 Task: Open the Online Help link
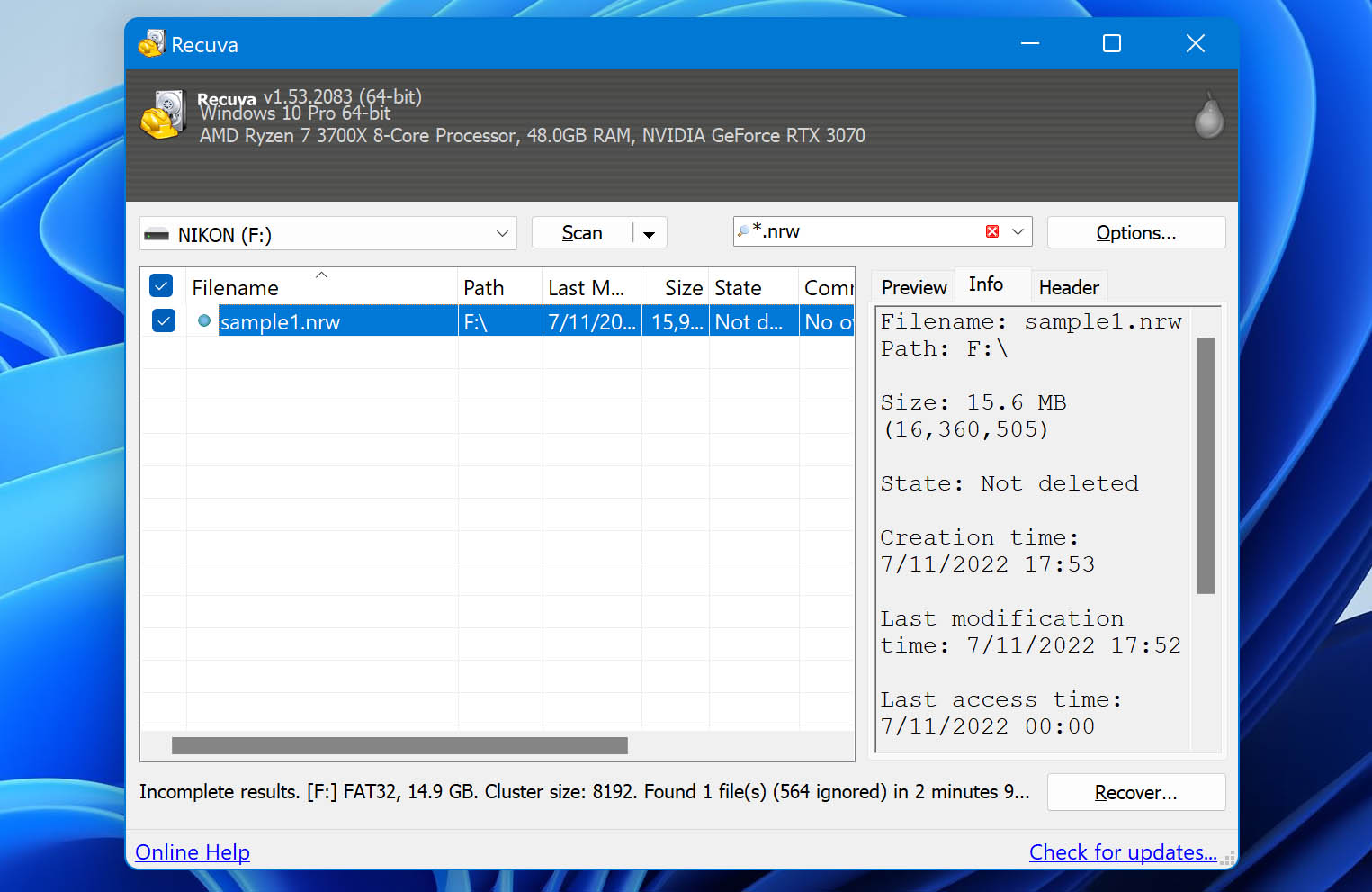click(193, 852)
